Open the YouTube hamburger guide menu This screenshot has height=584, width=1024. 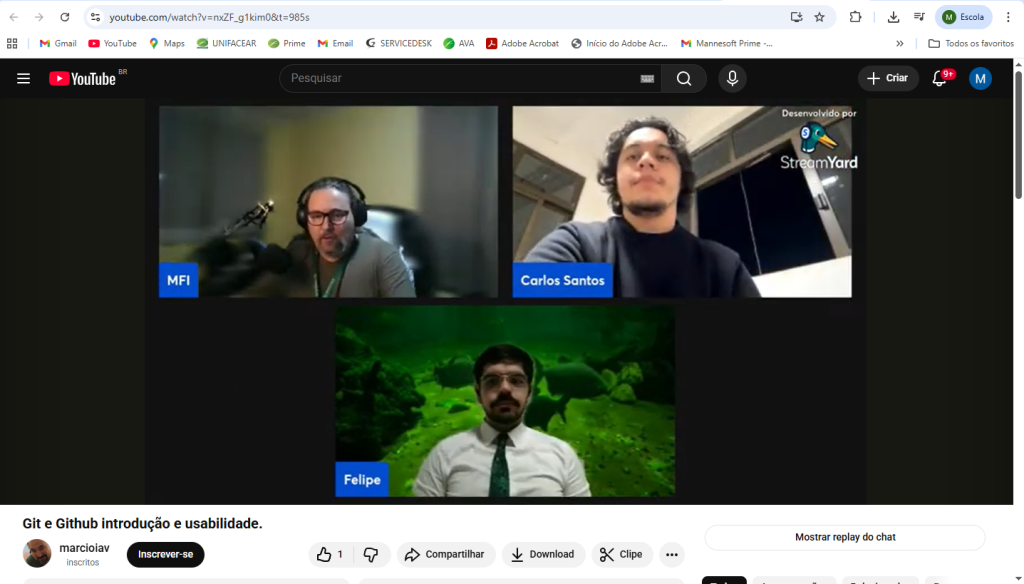pos(23,78)
